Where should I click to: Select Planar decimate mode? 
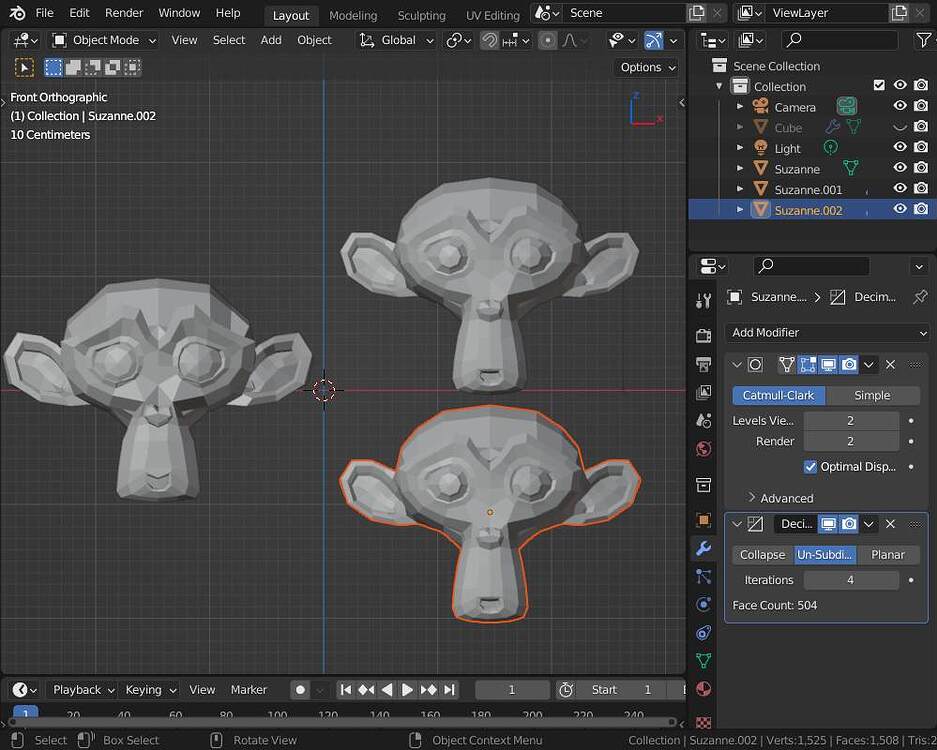coord(888,555)
